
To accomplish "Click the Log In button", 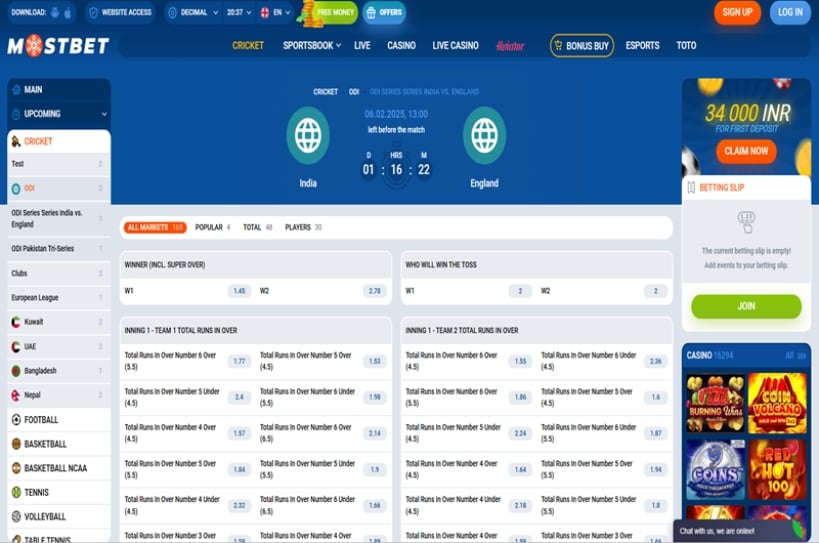I will 790,12.
